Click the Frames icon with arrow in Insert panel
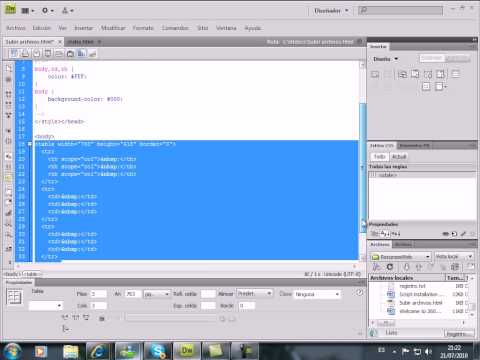The image size is (480, 360). click(441, 87)
